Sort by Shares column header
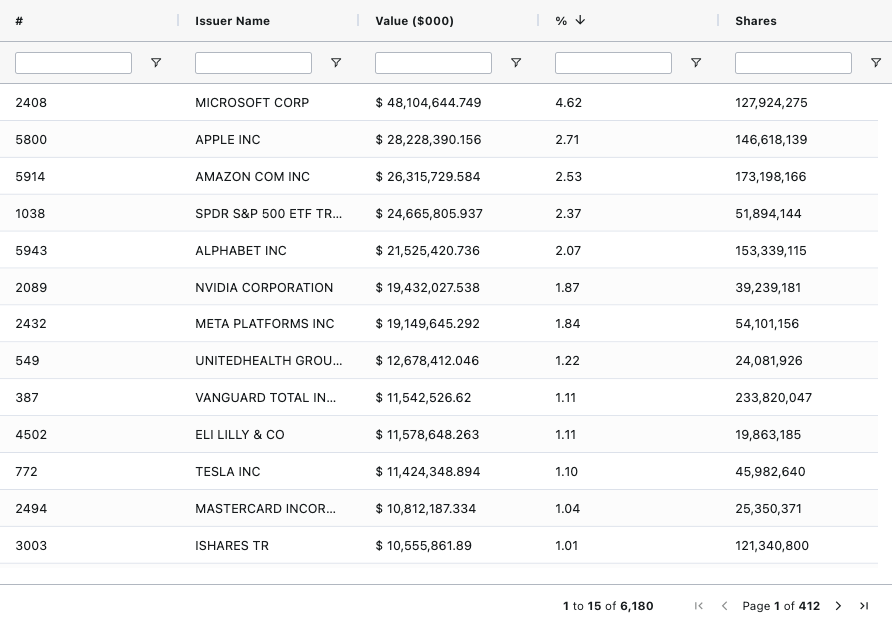Viewport: 892px width, 626px height. pyautogui.click(x=756, y=21)
